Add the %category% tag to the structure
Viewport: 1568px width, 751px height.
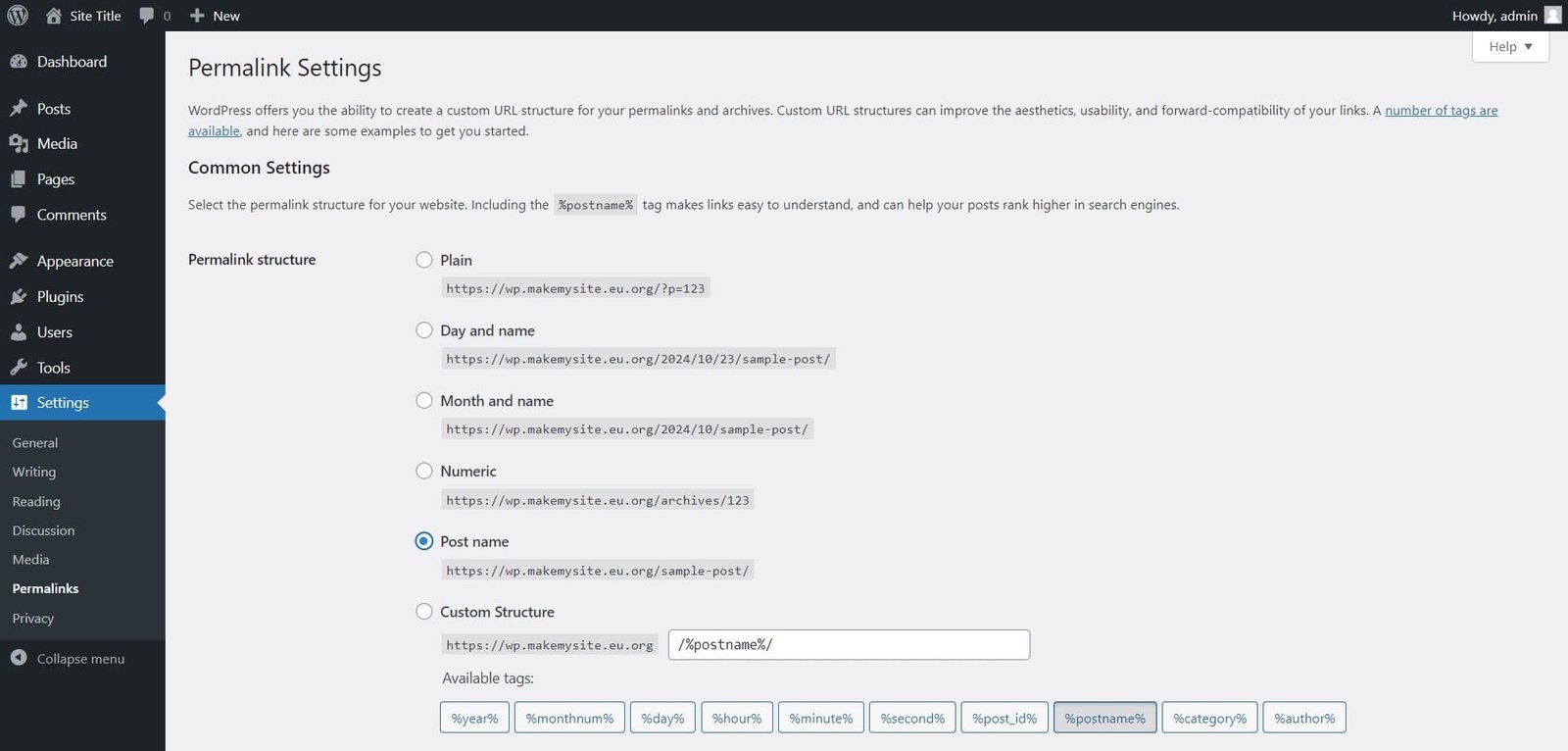click(x=1208, y=717)
